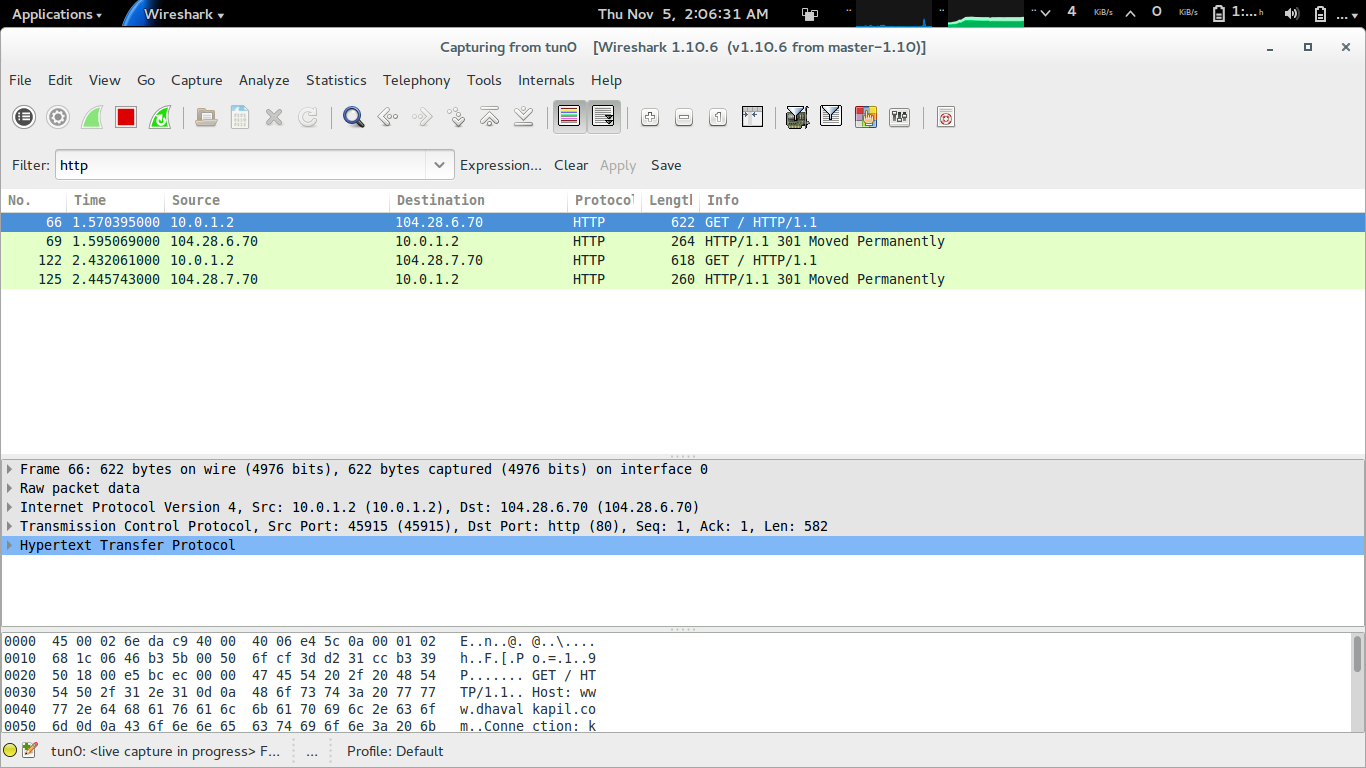Restart the live capture icon

point(160,117)
